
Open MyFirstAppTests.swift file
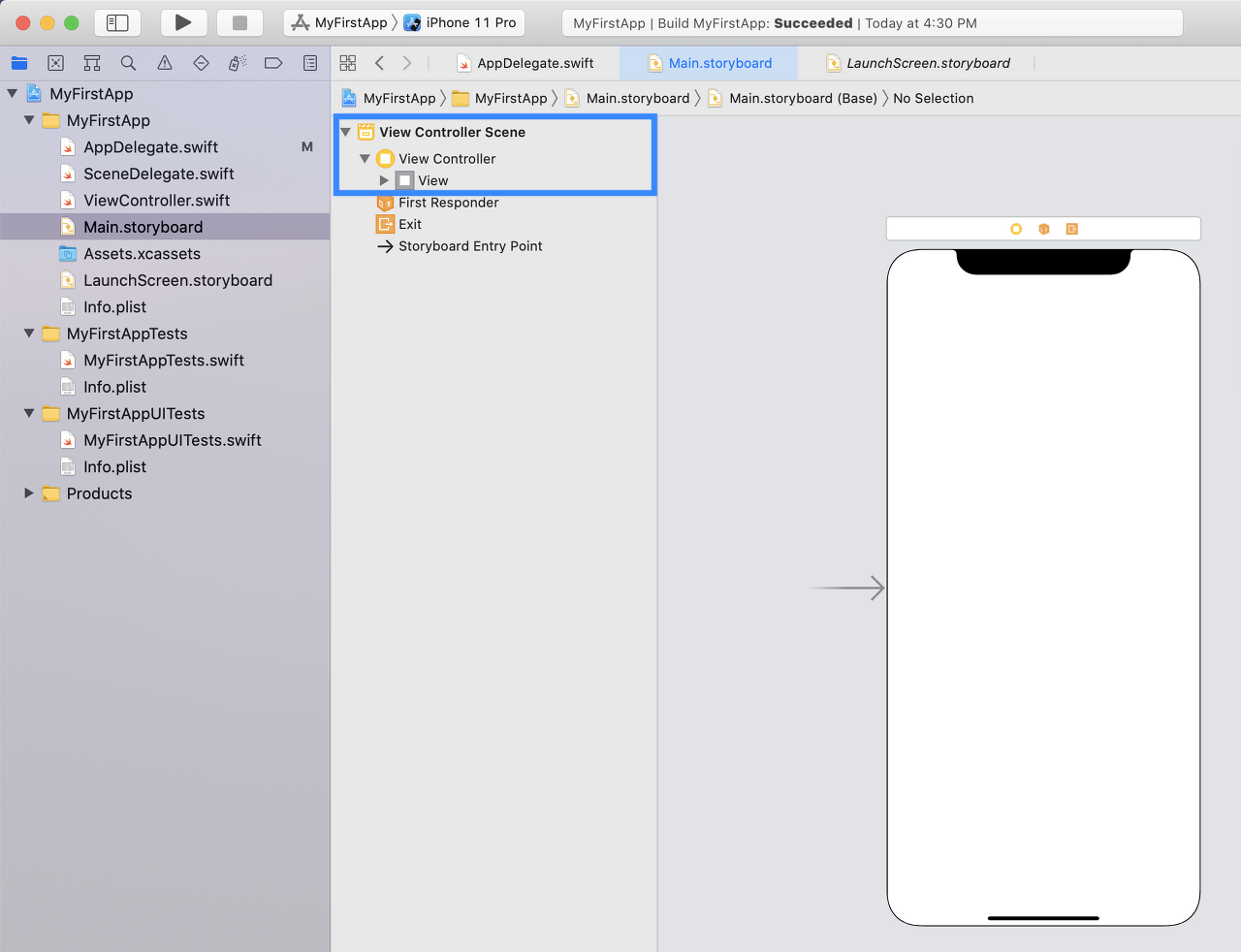165,361
